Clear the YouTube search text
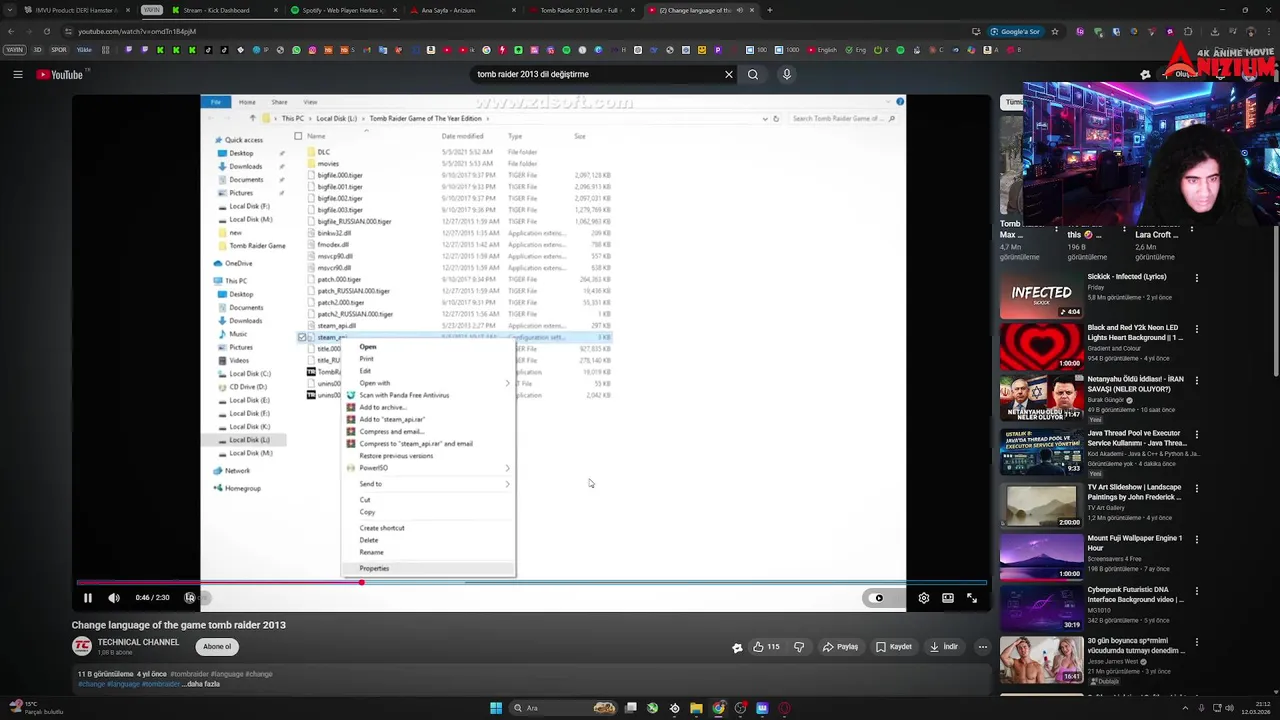This screenshot has width=1280, height=720. tap(728, 74)
